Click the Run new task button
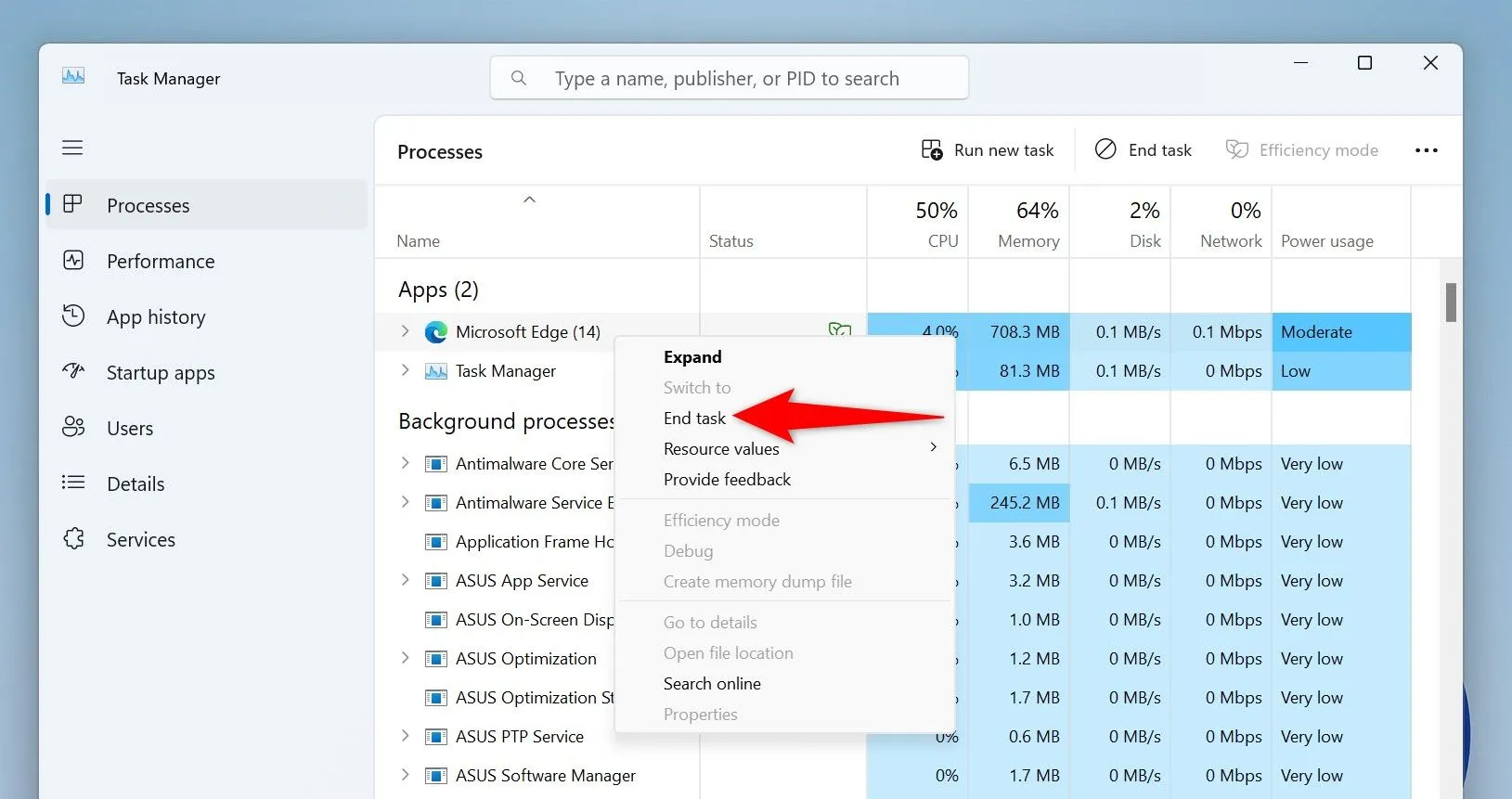 pyautogui.click(x=988, y=150)
